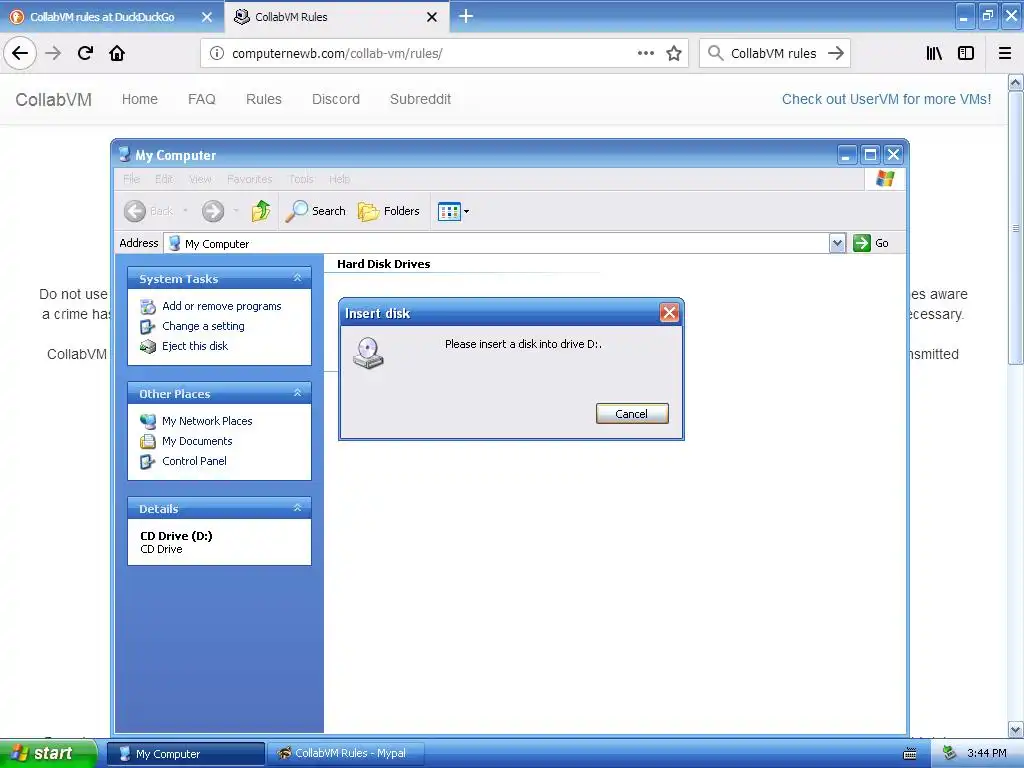The height and width of the screenshot is (768, 1024).
Task: Open the Tools menu in My Computer
Action: (x=301, y=179)
